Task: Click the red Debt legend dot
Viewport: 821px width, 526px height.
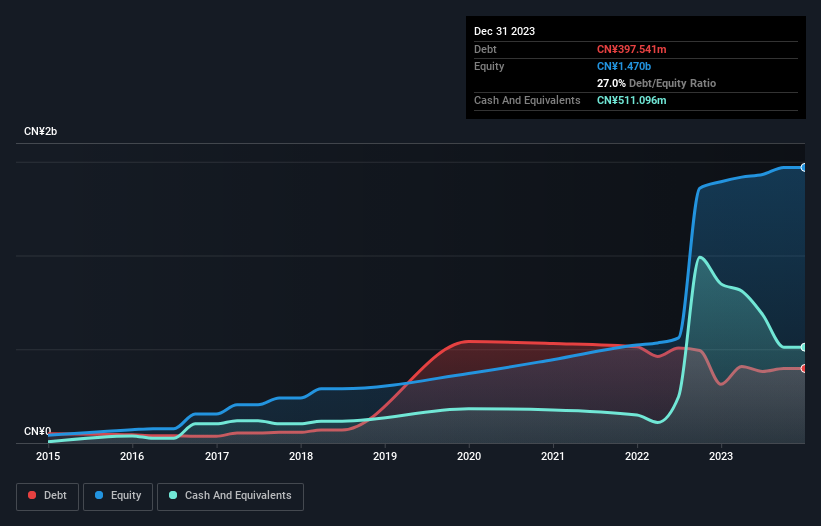Action: pos(32,495)
